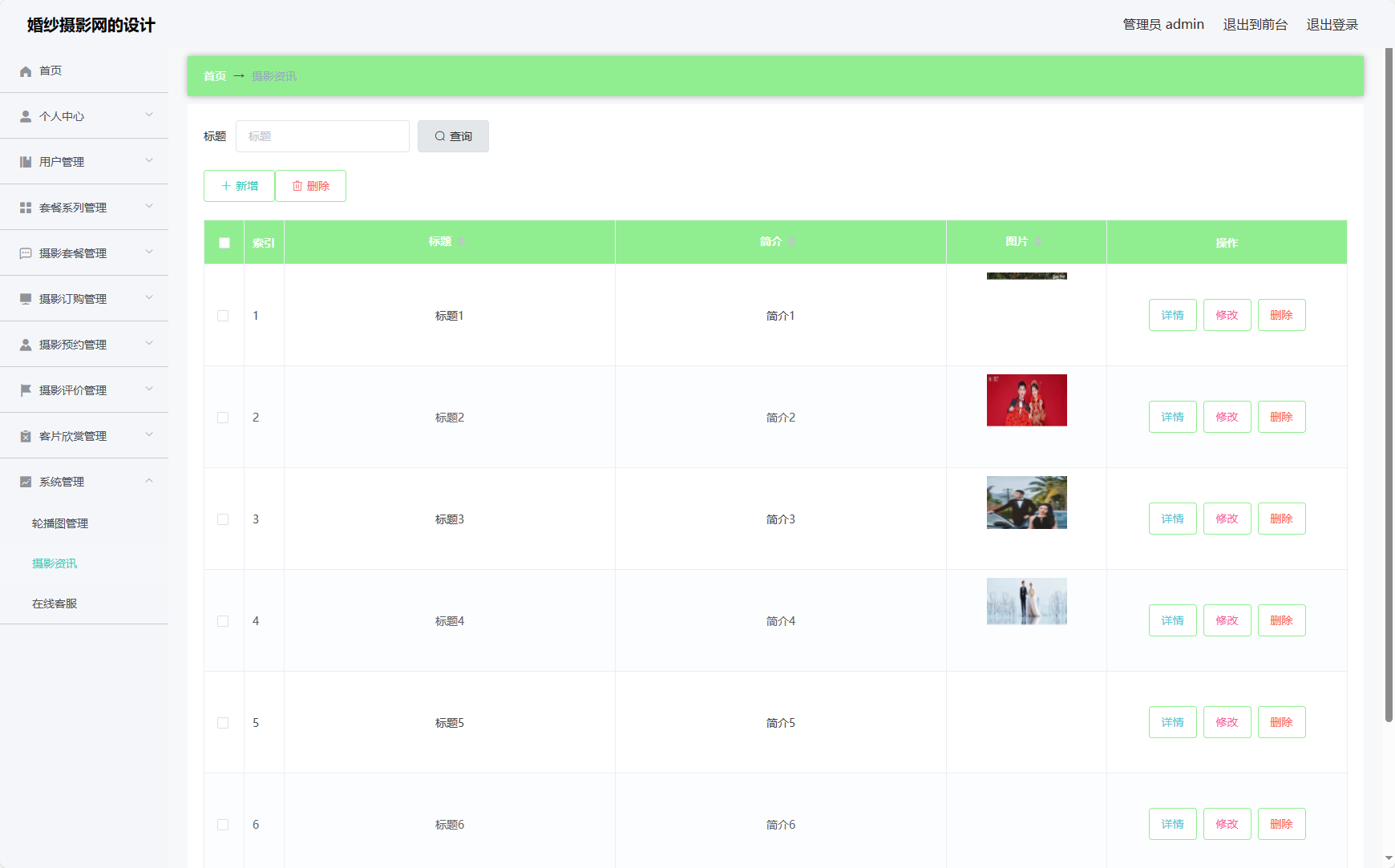Click 退出登录 in the top bar

(1332, 25)
